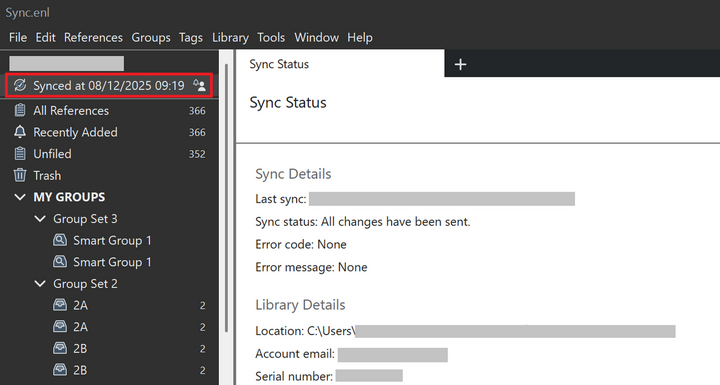Click the Unfiled clipboard icon
This screenshot has width=720, height=385.
click(20, 153)
